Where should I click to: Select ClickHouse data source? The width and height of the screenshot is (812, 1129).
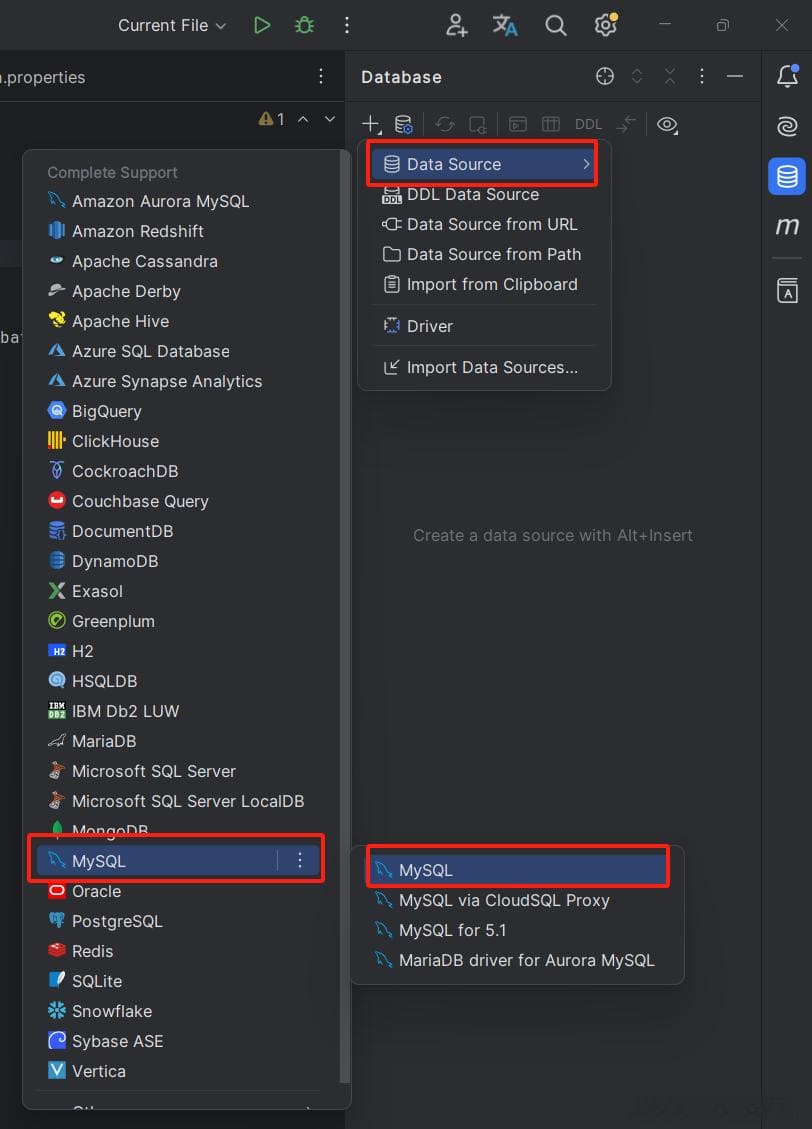[178, 441]
